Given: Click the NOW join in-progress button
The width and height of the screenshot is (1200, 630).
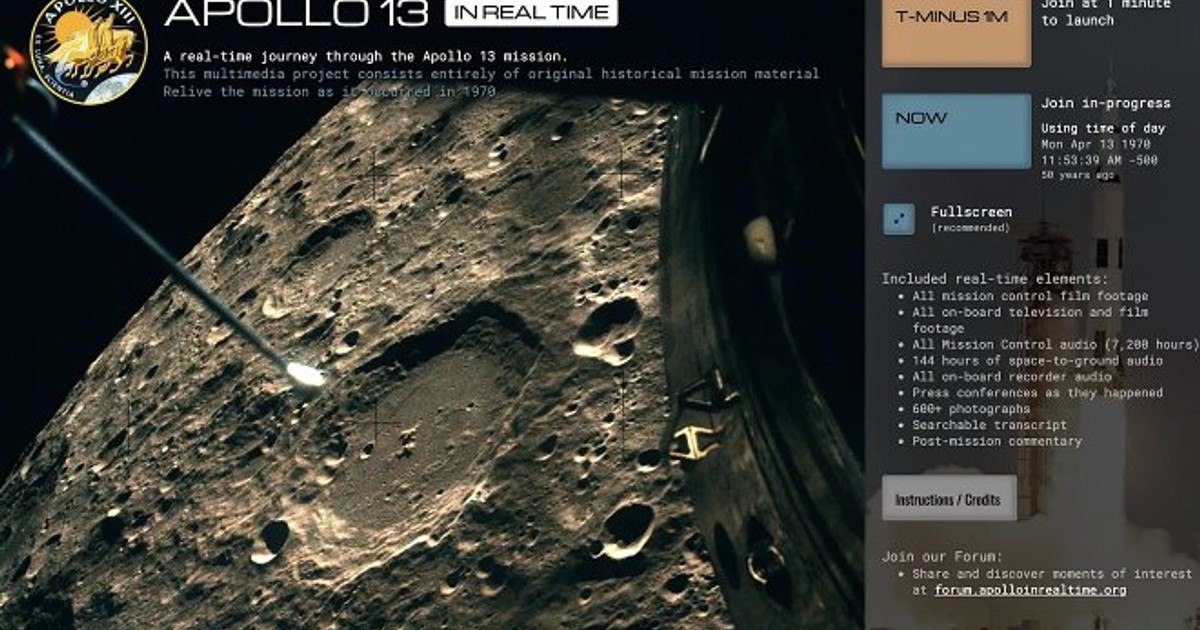Looking at the screenshot, I should coord(956,131).
